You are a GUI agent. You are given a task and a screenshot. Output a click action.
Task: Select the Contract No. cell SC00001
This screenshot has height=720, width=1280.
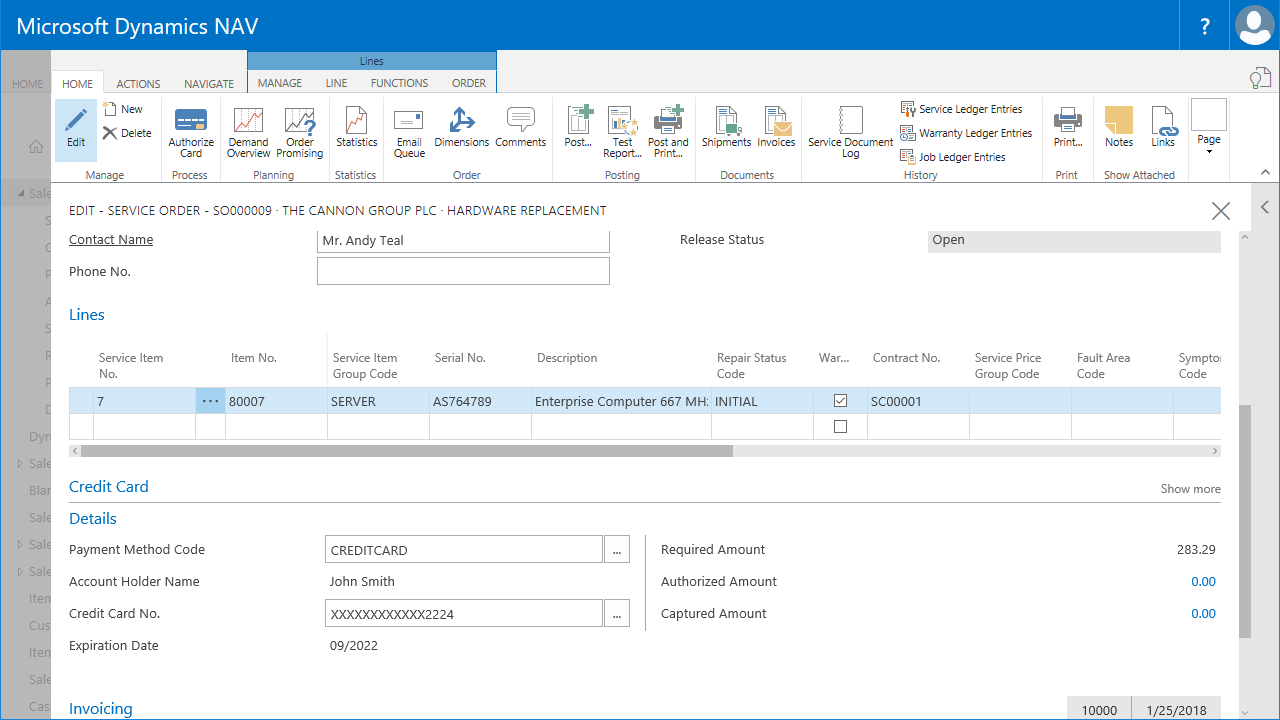[x=918, y=401]
